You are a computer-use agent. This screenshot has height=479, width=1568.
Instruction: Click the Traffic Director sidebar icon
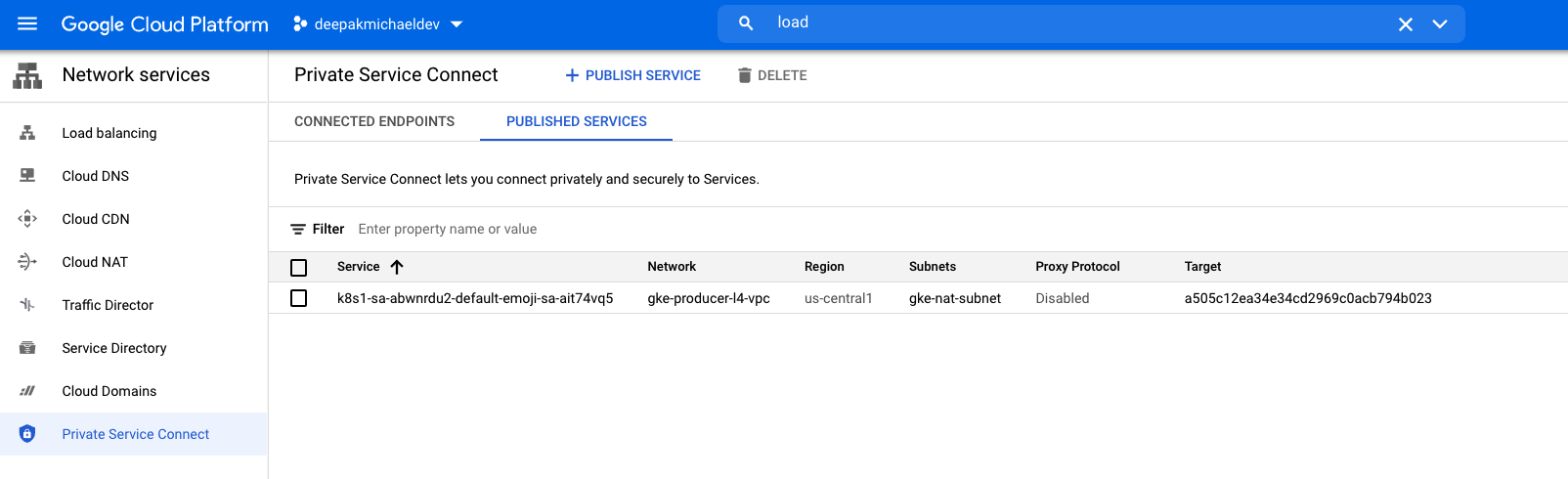27,305
